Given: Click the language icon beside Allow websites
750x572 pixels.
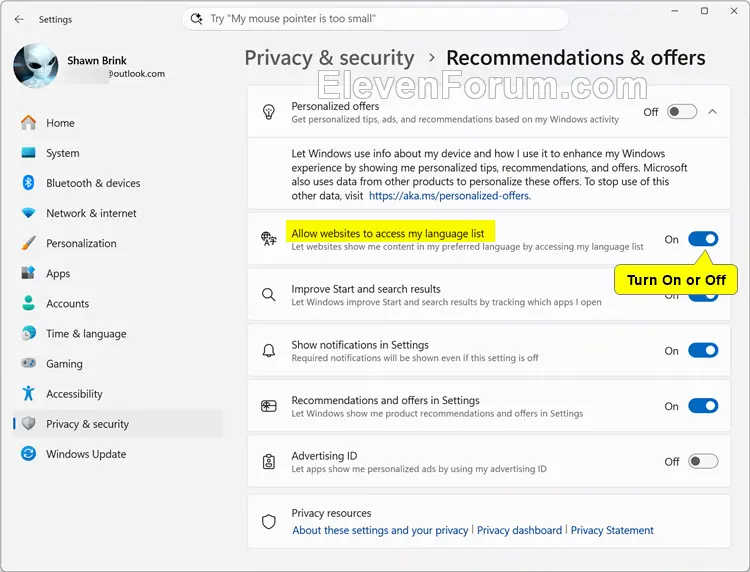Looking at the screenshot, I should 269,239.
